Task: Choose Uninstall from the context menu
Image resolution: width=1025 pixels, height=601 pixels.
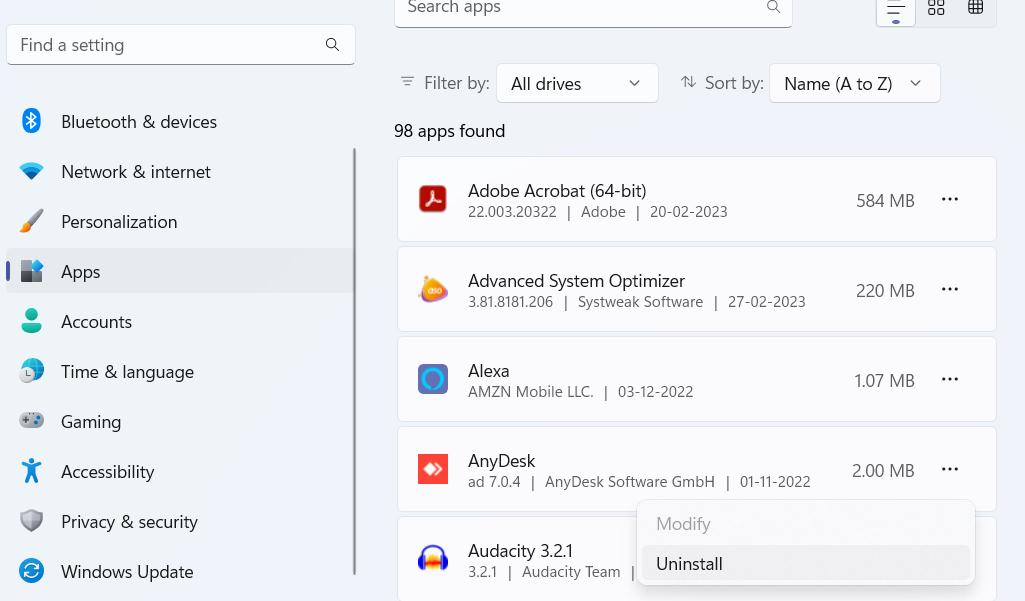Action: [805, 564]
